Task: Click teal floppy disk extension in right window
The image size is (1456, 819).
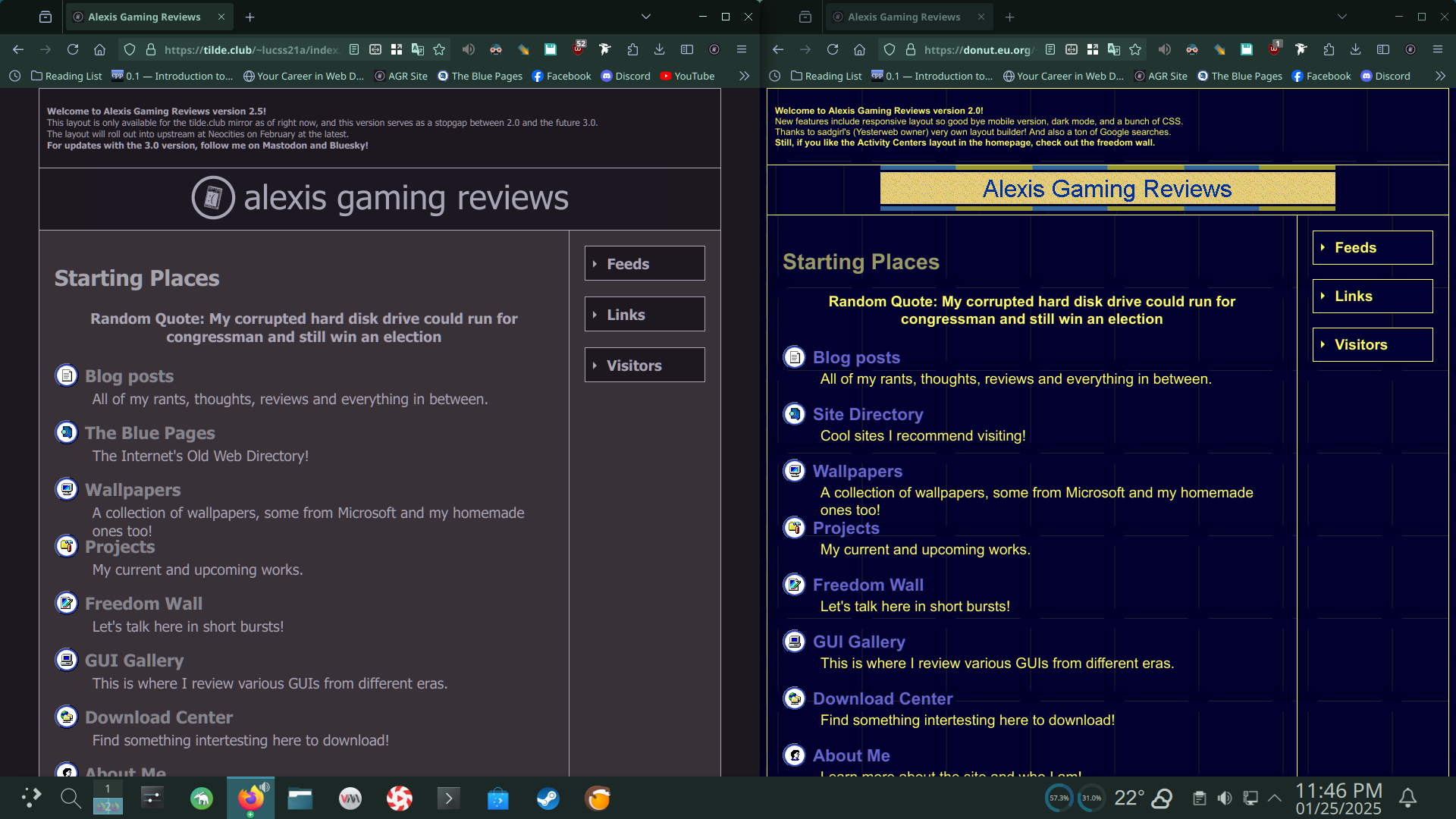Action: [x=1247, y=49]
